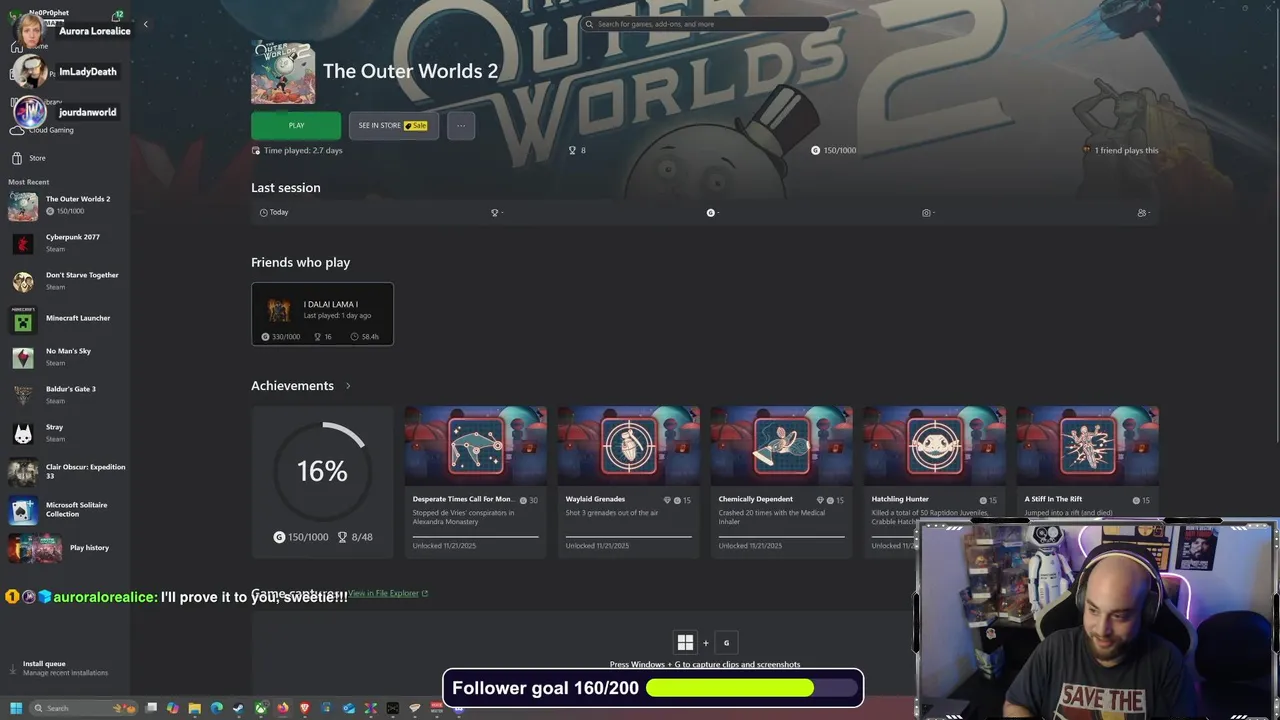This screenshot has height=720, width=1280.
Task: Click the search games and add-ons field
Action: [705, 24]
